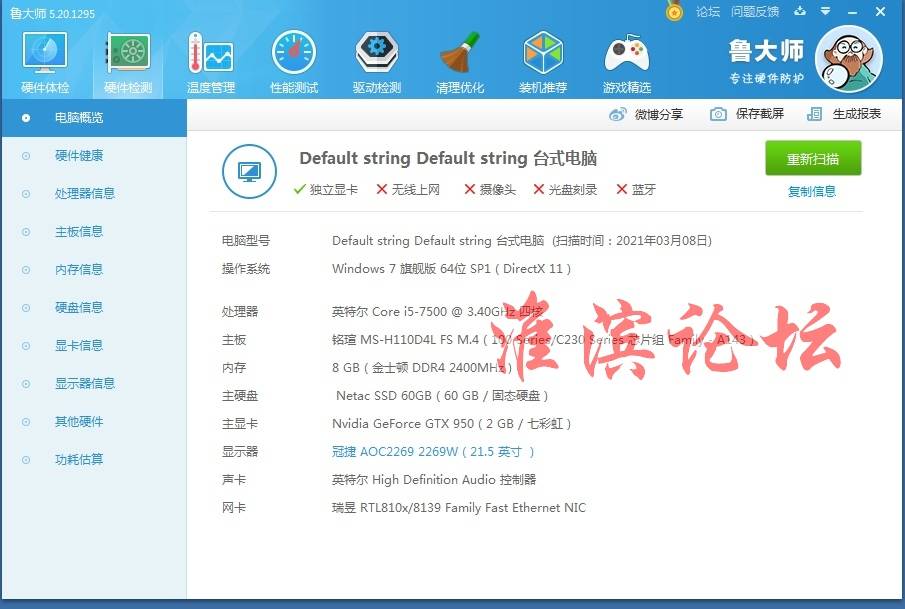This screenshot has height=609, width=905.
Task: Open 游戏精选 game selection gamepad
Action: [x=627, y=62]
